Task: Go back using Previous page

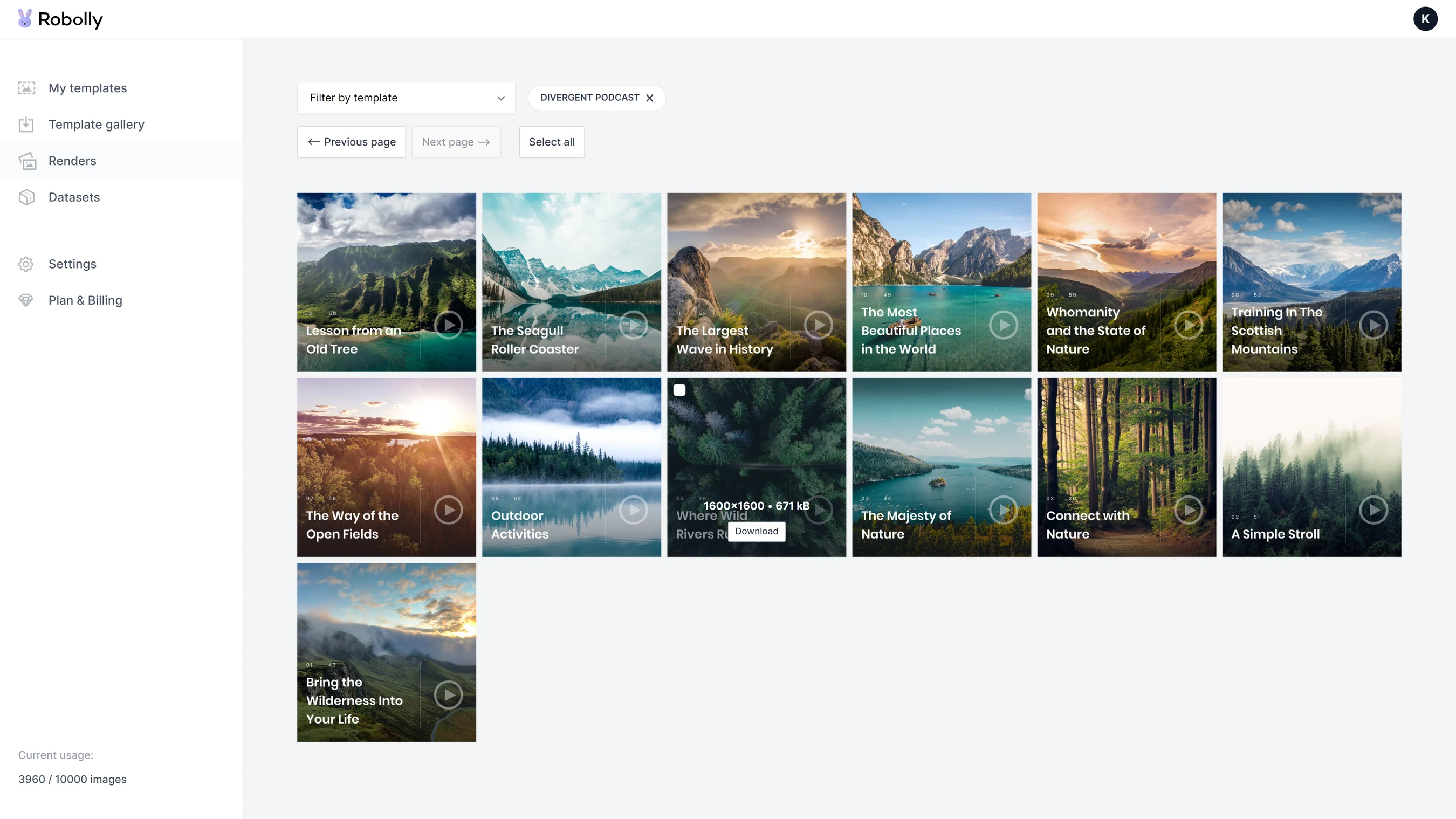Action: coord(351,142)
